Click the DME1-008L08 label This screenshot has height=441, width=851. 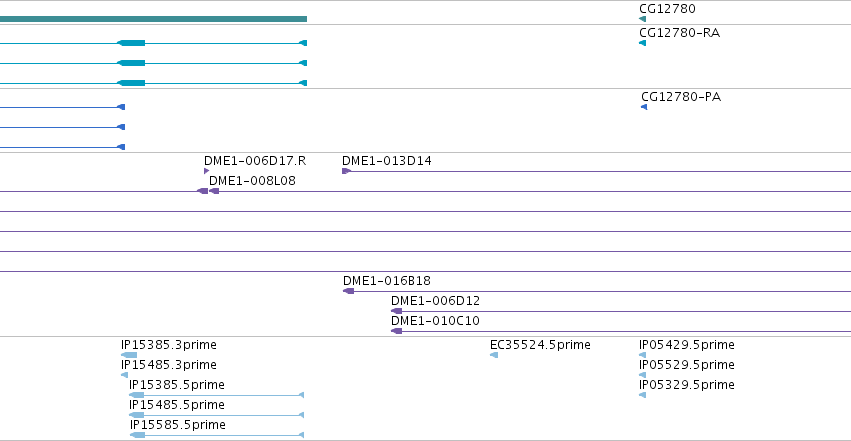tap(252, 181)
